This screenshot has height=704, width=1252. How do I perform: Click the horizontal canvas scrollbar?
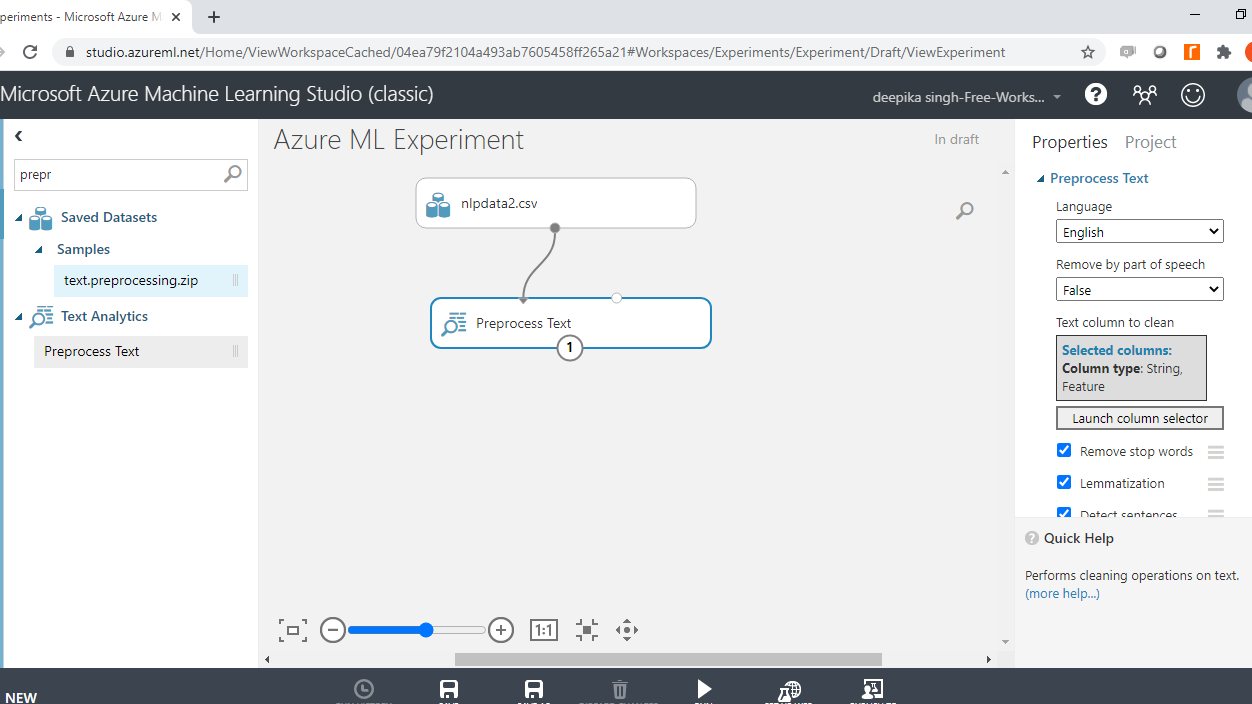coord(668,660)
